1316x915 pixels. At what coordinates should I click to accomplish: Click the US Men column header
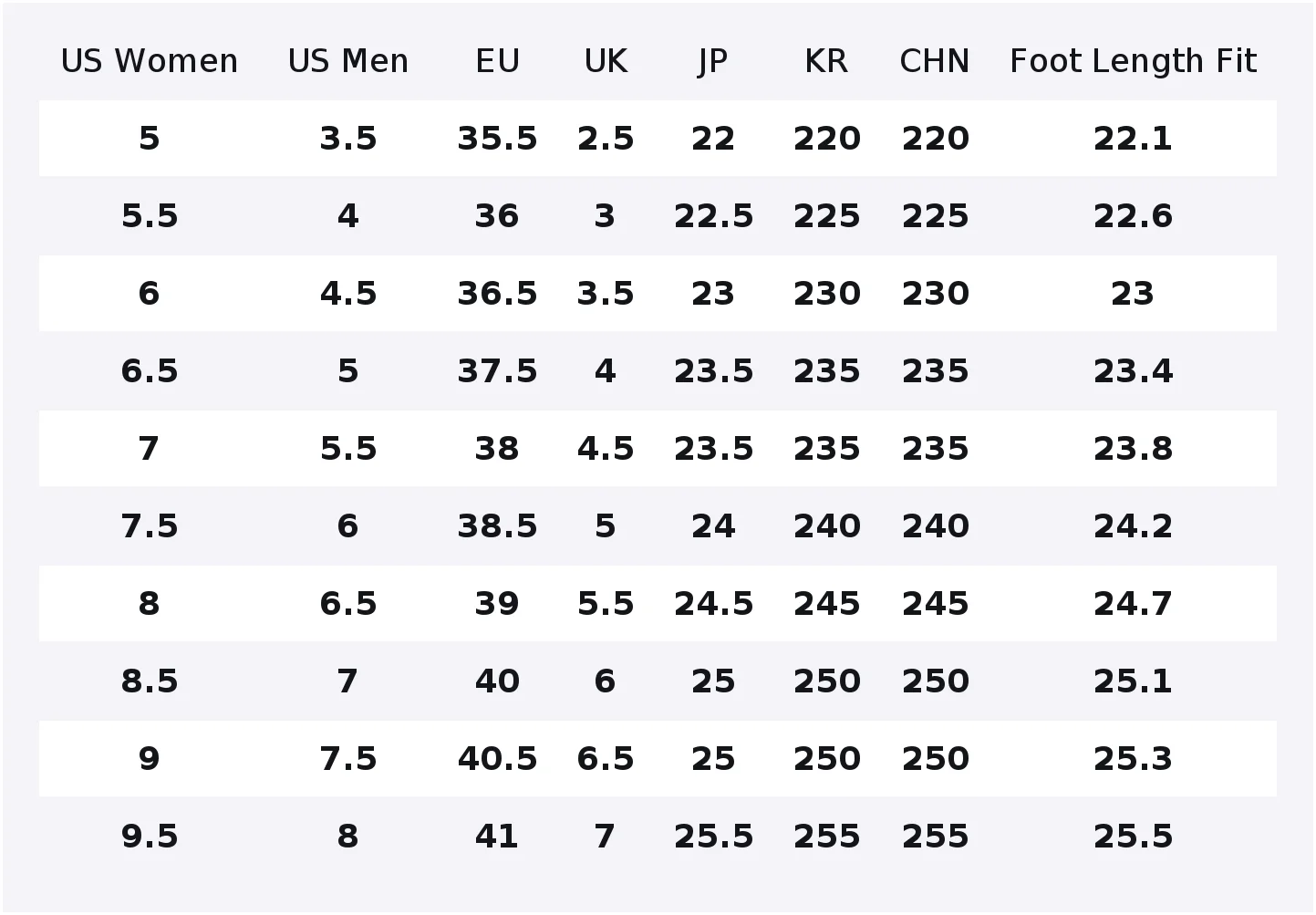pos(348,61)
